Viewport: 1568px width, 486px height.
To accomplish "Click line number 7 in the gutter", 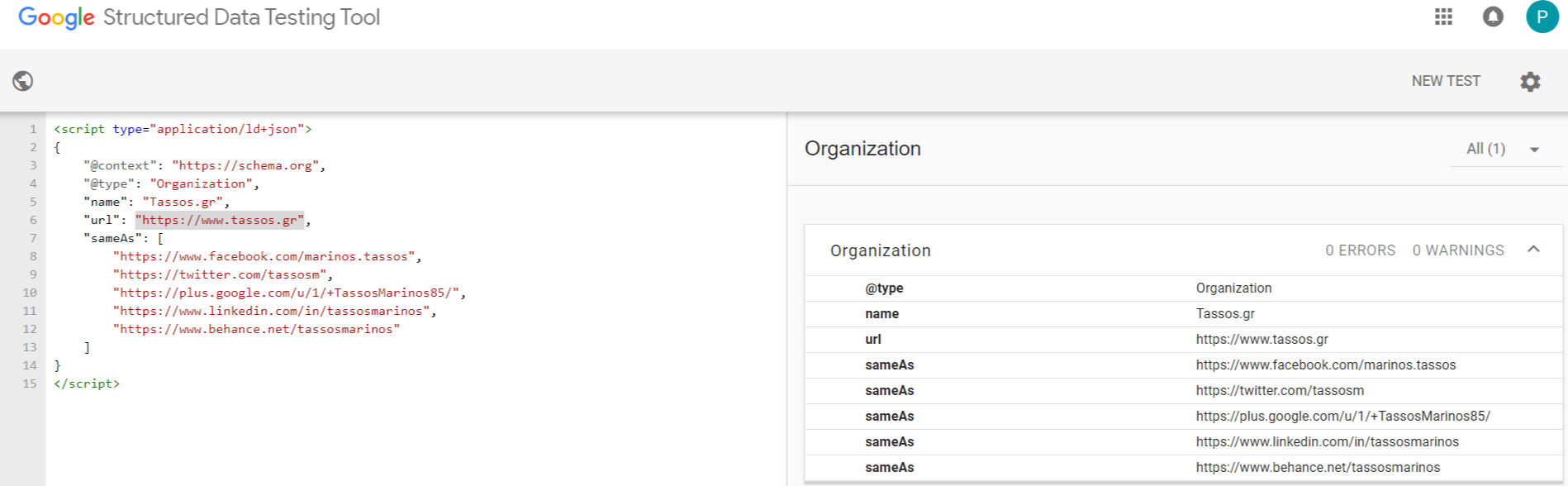I will (33, 238).
